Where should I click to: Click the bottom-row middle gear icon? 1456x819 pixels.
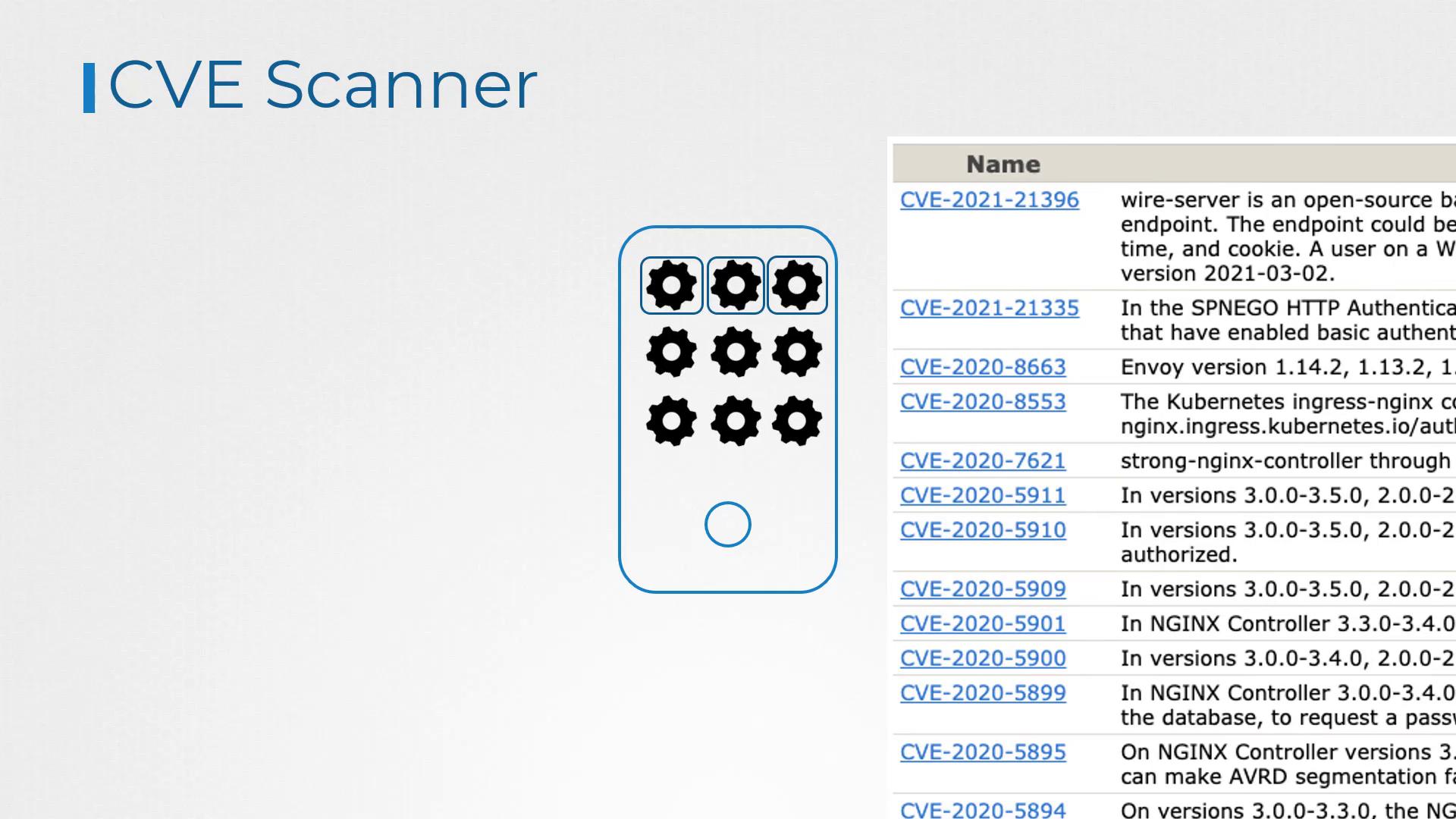click(x=735, y=420)
